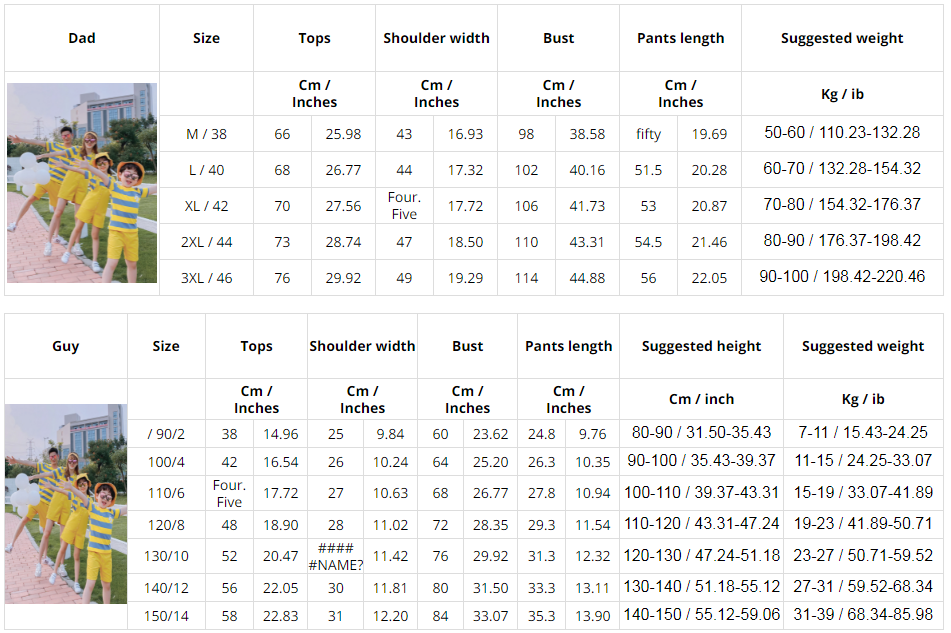This screenshot has width=951, height=633.
Task: Click the family photo in the Dad table
Action: 82,183
